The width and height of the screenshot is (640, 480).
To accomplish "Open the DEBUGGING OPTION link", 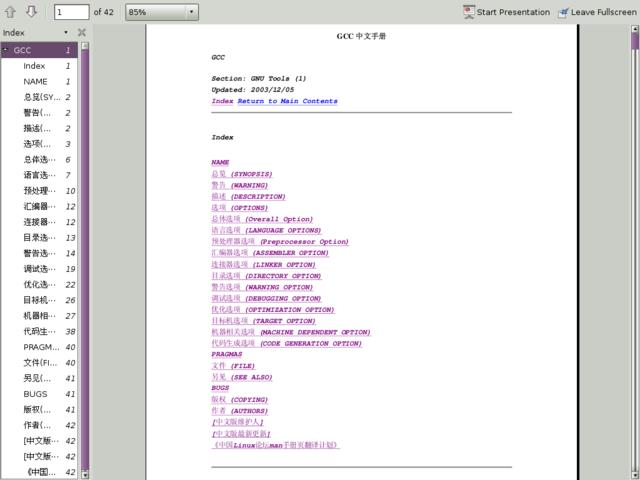I will click(266, 298).
